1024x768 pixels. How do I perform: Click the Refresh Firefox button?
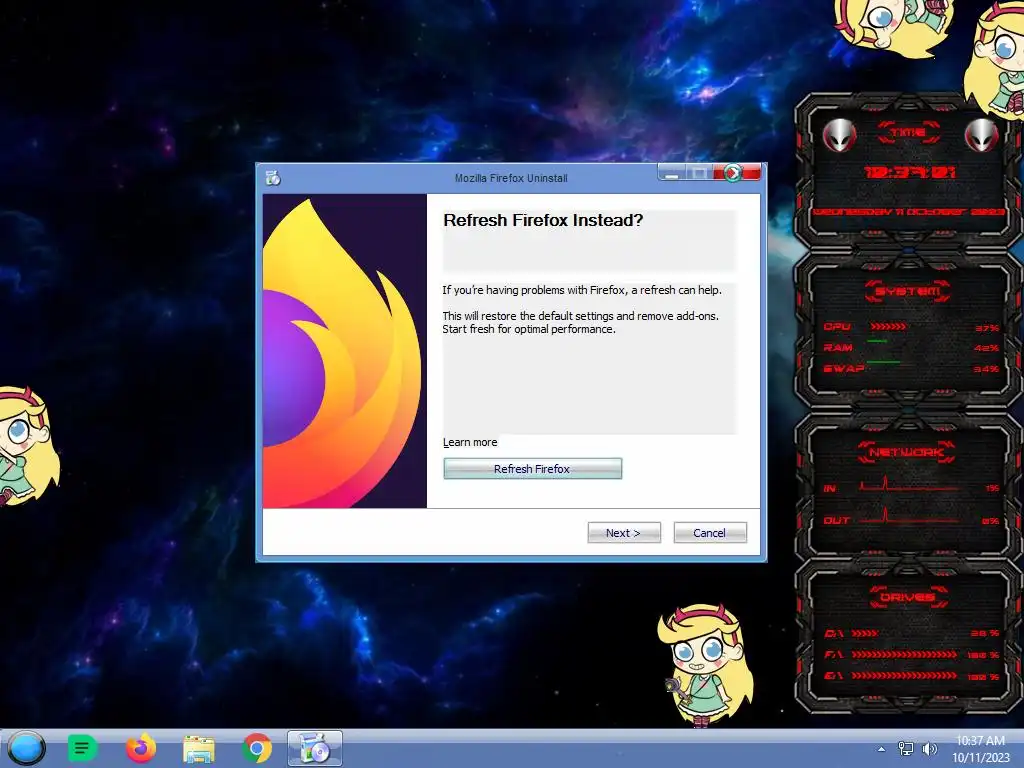532,468
